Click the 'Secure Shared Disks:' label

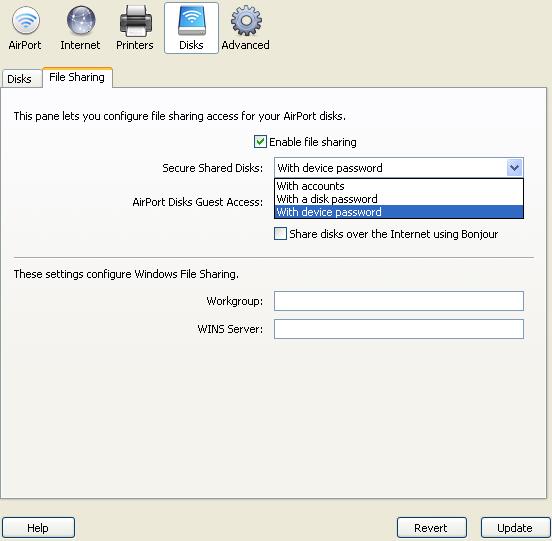213,168
